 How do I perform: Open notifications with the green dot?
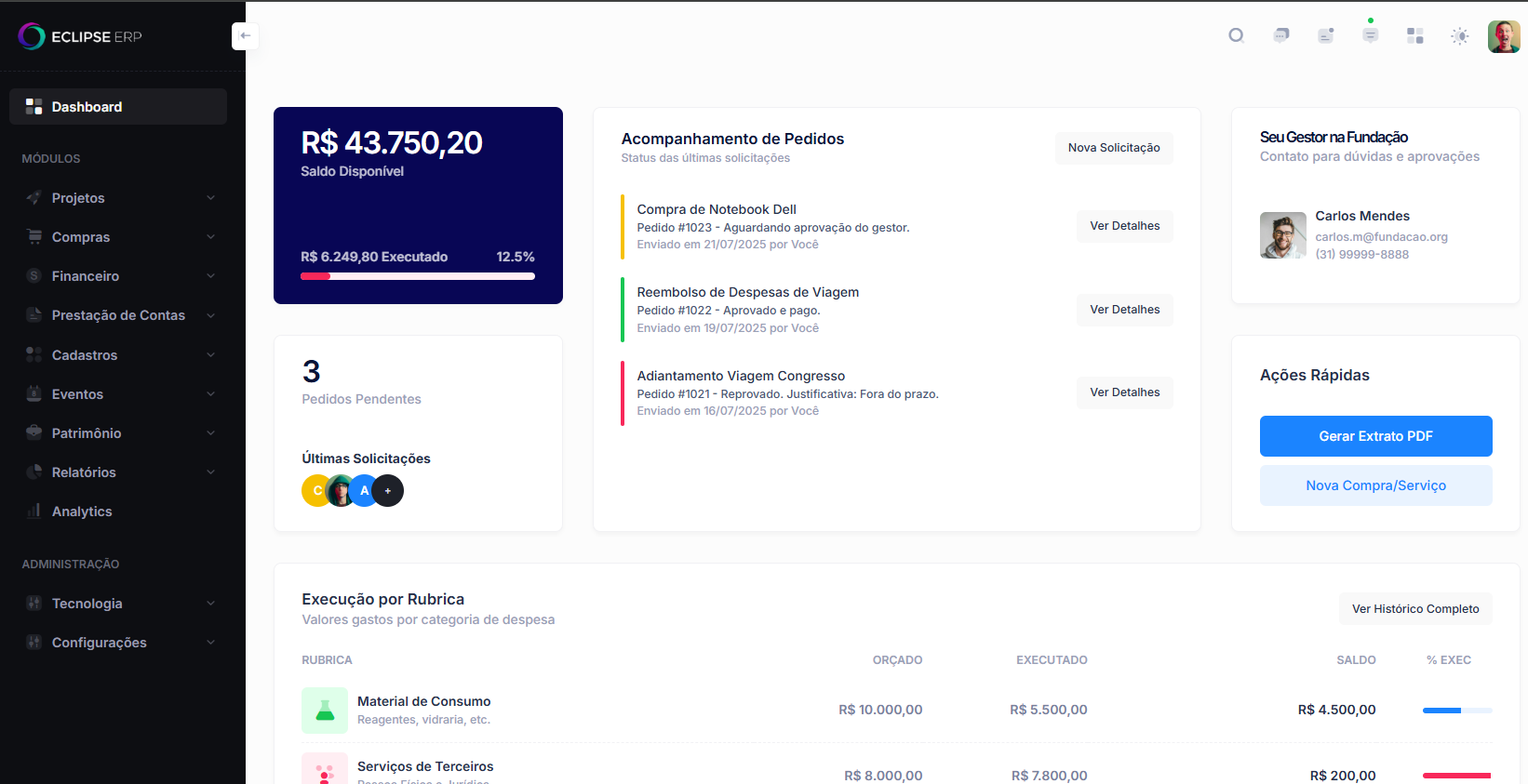pyautogui.click(x=1371, y=35)
